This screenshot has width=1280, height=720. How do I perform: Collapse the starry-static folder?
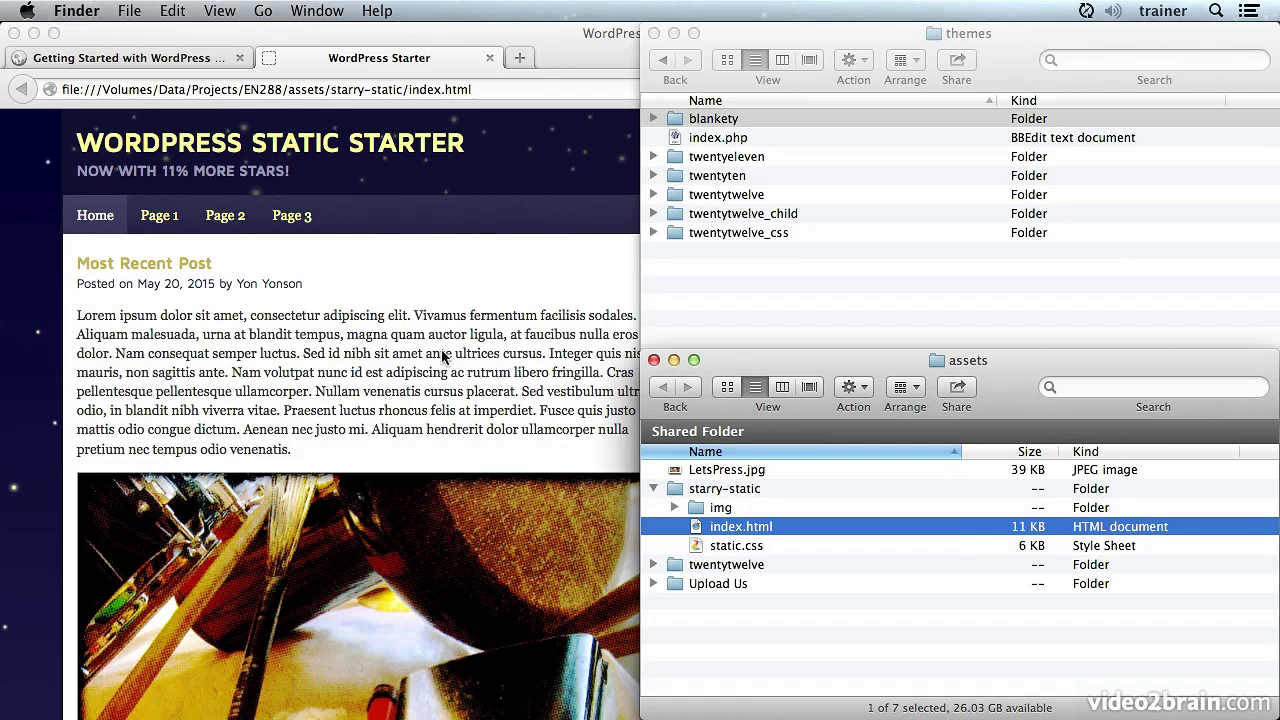654,488
